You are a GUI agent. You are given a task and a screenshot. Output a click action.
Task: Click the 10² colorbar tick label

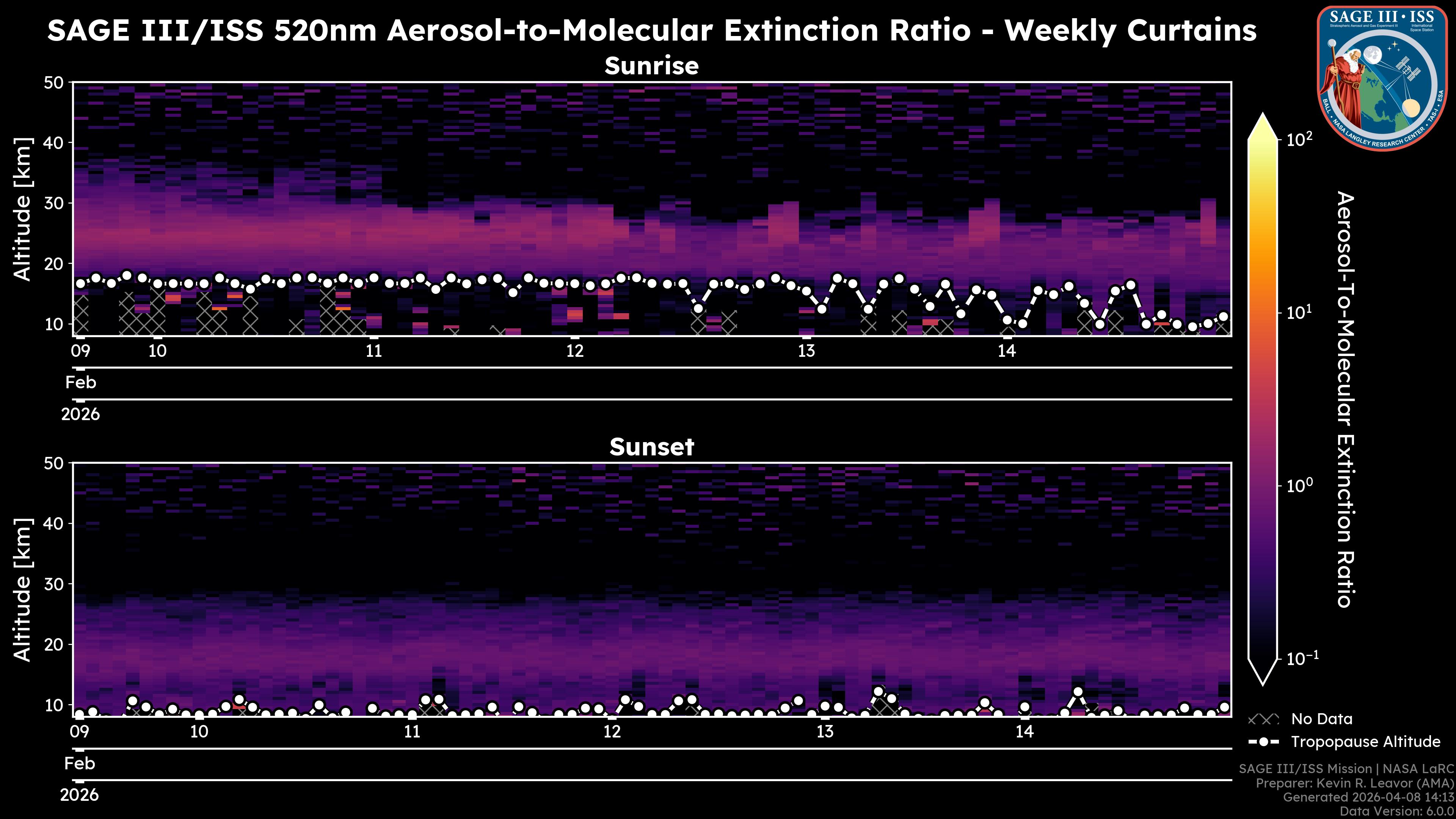coord(1299,139)
